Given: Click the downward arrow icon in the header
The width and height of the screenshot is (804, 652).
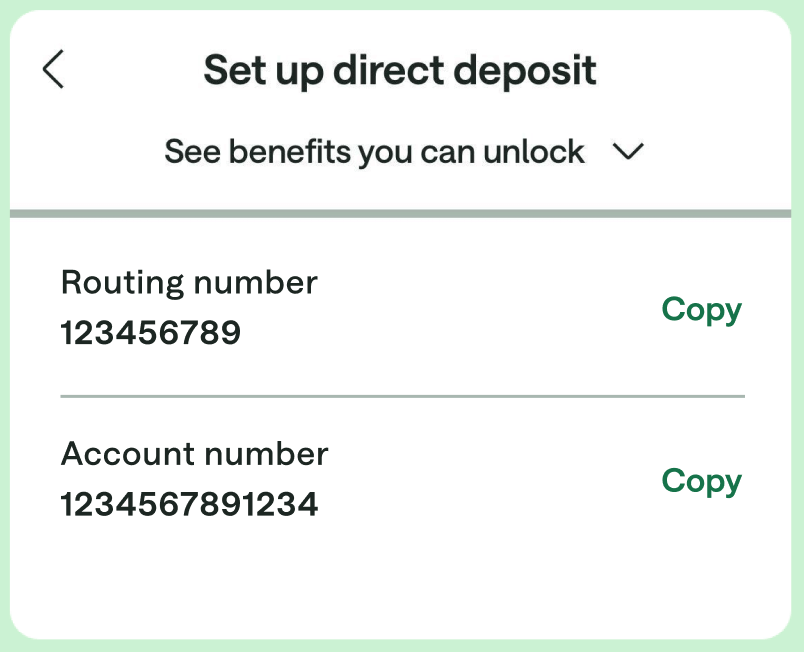Looking at the screenshot, I should click(629, 152).
